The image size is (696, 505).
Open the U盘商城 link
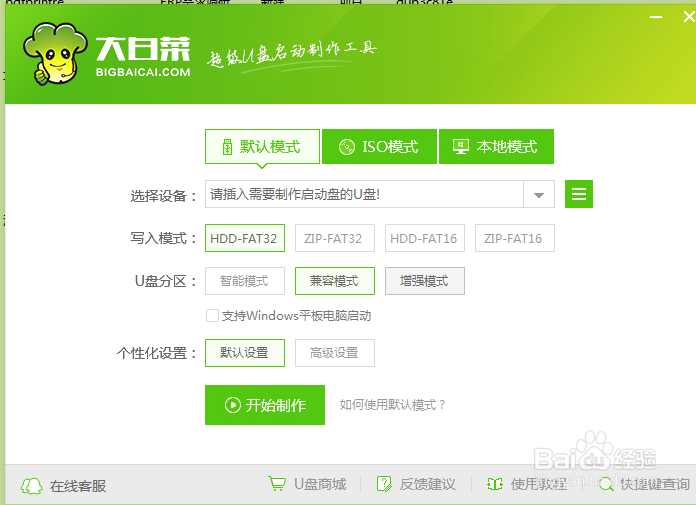click(320, 484)
